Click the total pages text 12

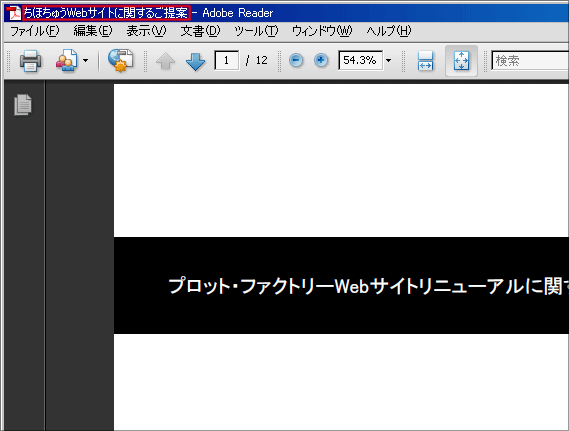click(262, 60)
